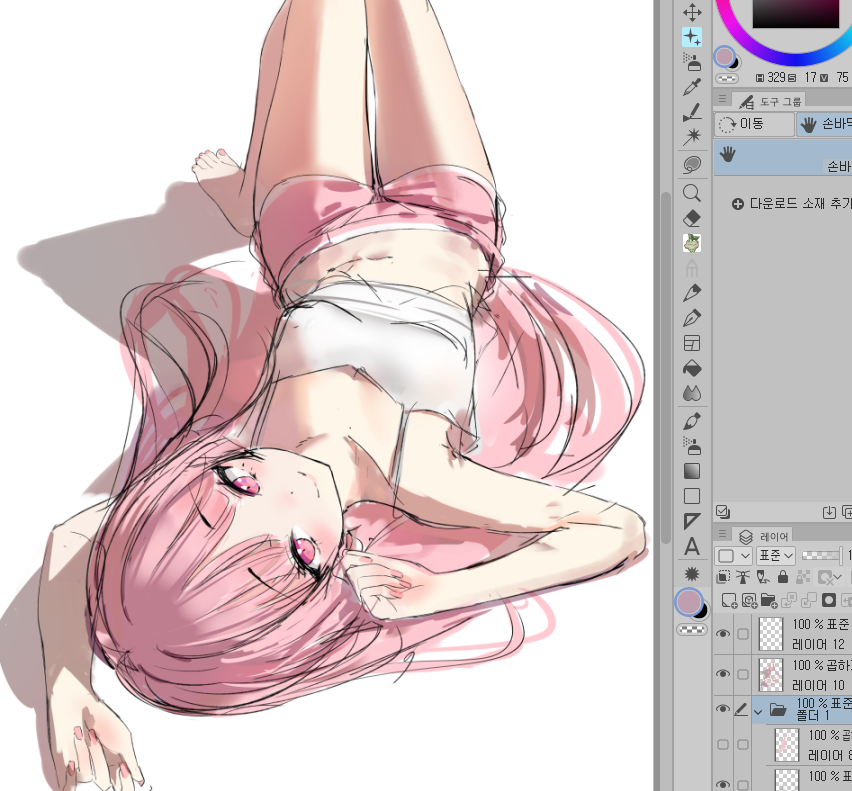Adjust the layer opacity slider
852x791 pixels.
[x=820, y=556]
